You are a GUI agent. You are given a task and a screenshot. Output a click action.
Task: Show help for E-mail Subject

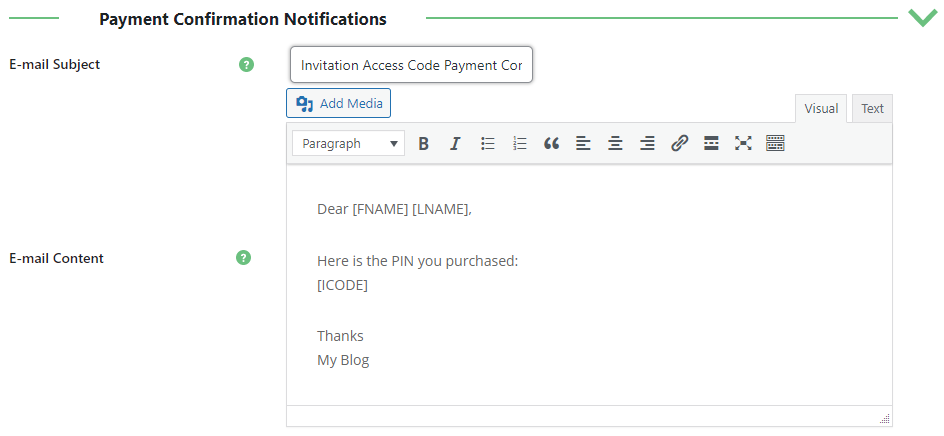click(x=246, y=64)
